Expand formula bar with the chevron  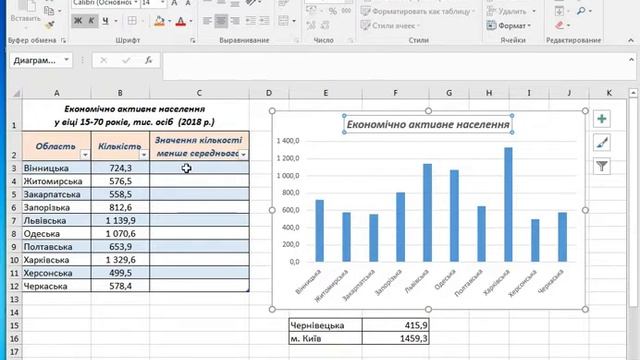pyautogui.click(x=631, y=60)
